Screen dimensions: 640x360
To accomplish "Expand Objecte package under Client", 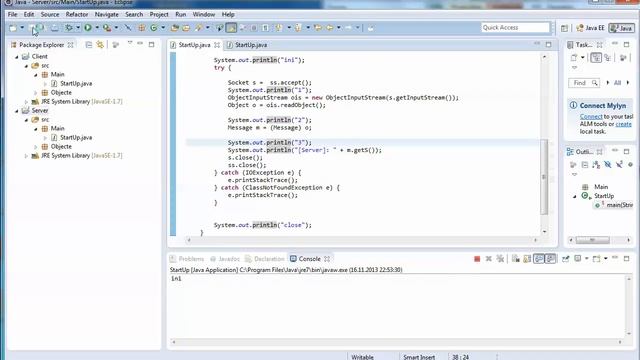I will click(x=36, y=93).
